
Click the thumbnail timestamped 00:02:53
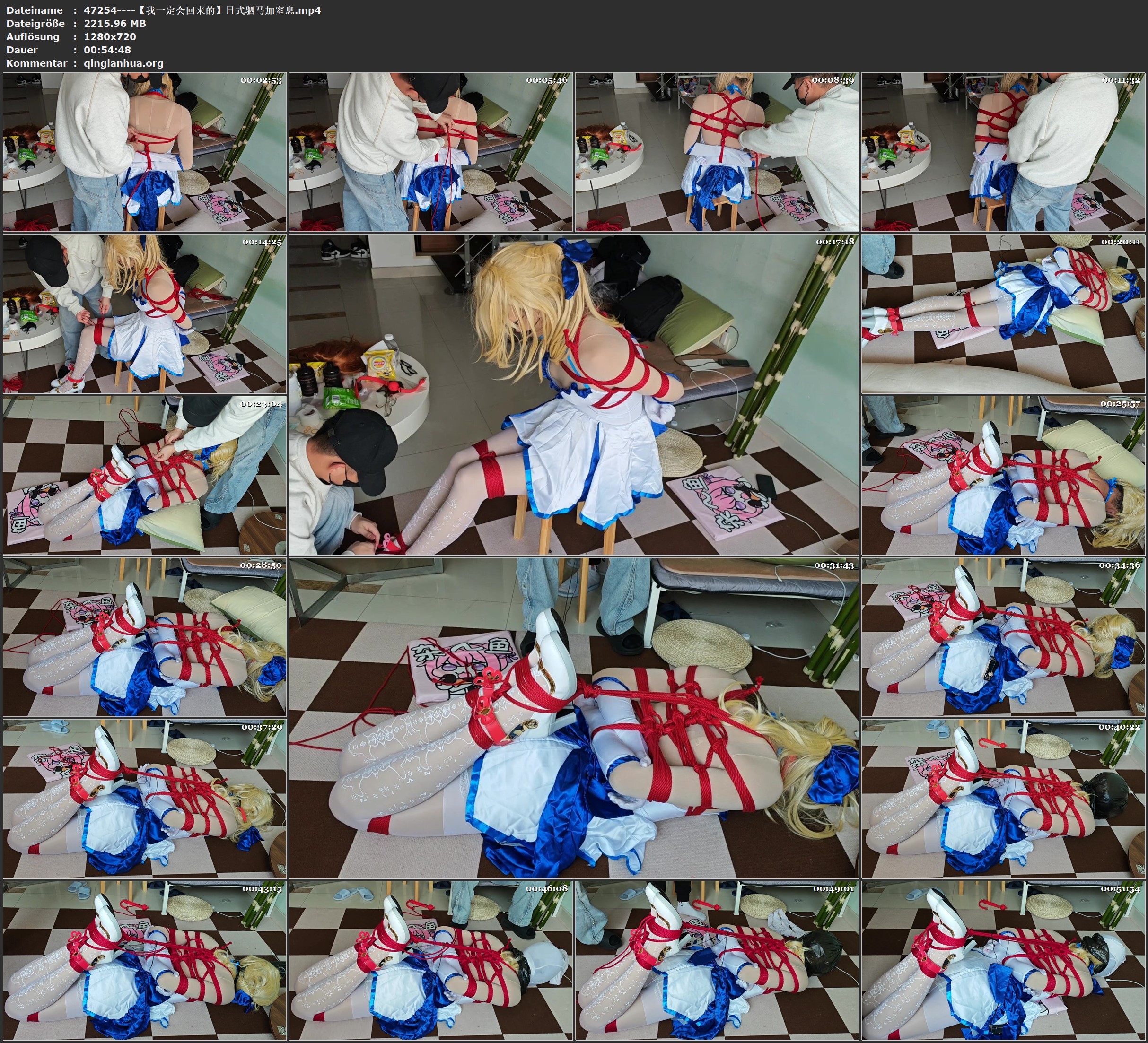pos(145,152)
